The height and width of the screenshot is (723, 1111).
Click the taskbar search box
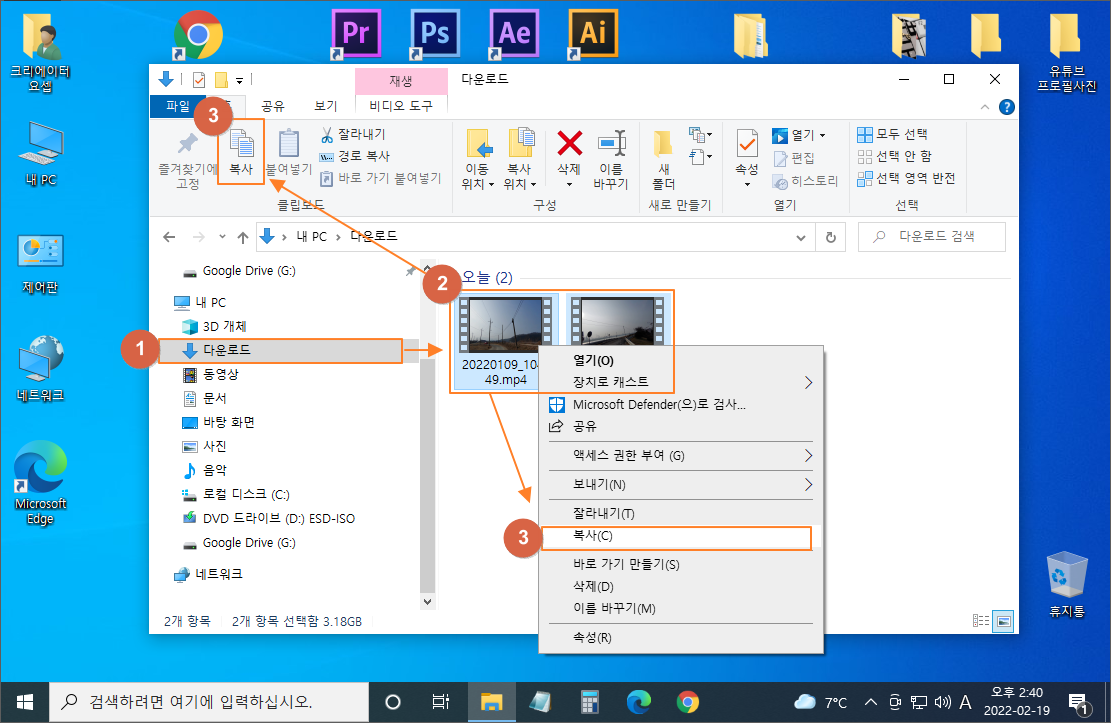(x=209, y=702)
